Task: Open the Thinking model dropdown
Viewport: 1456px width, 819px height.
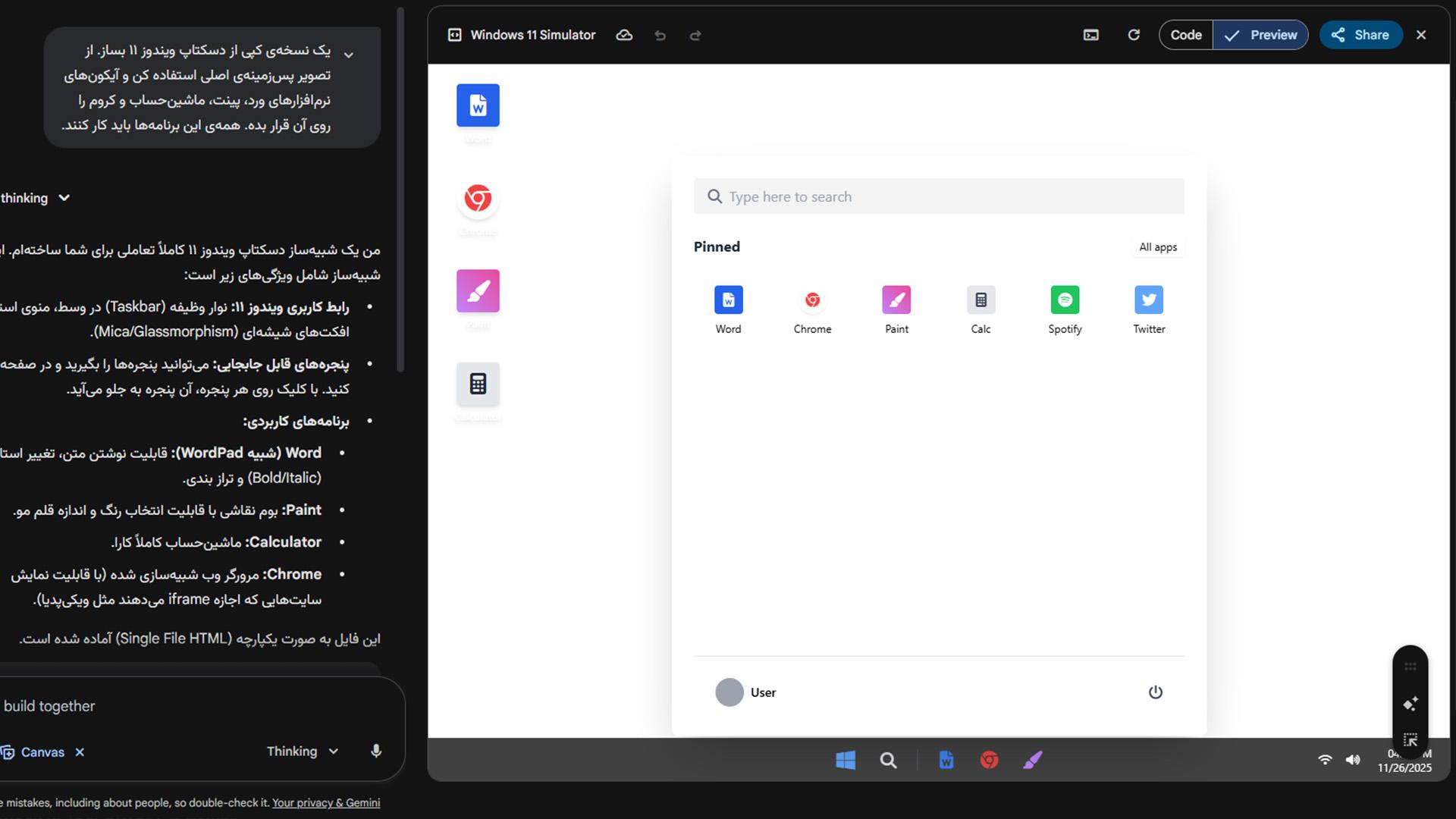Action: click(302, 752)
